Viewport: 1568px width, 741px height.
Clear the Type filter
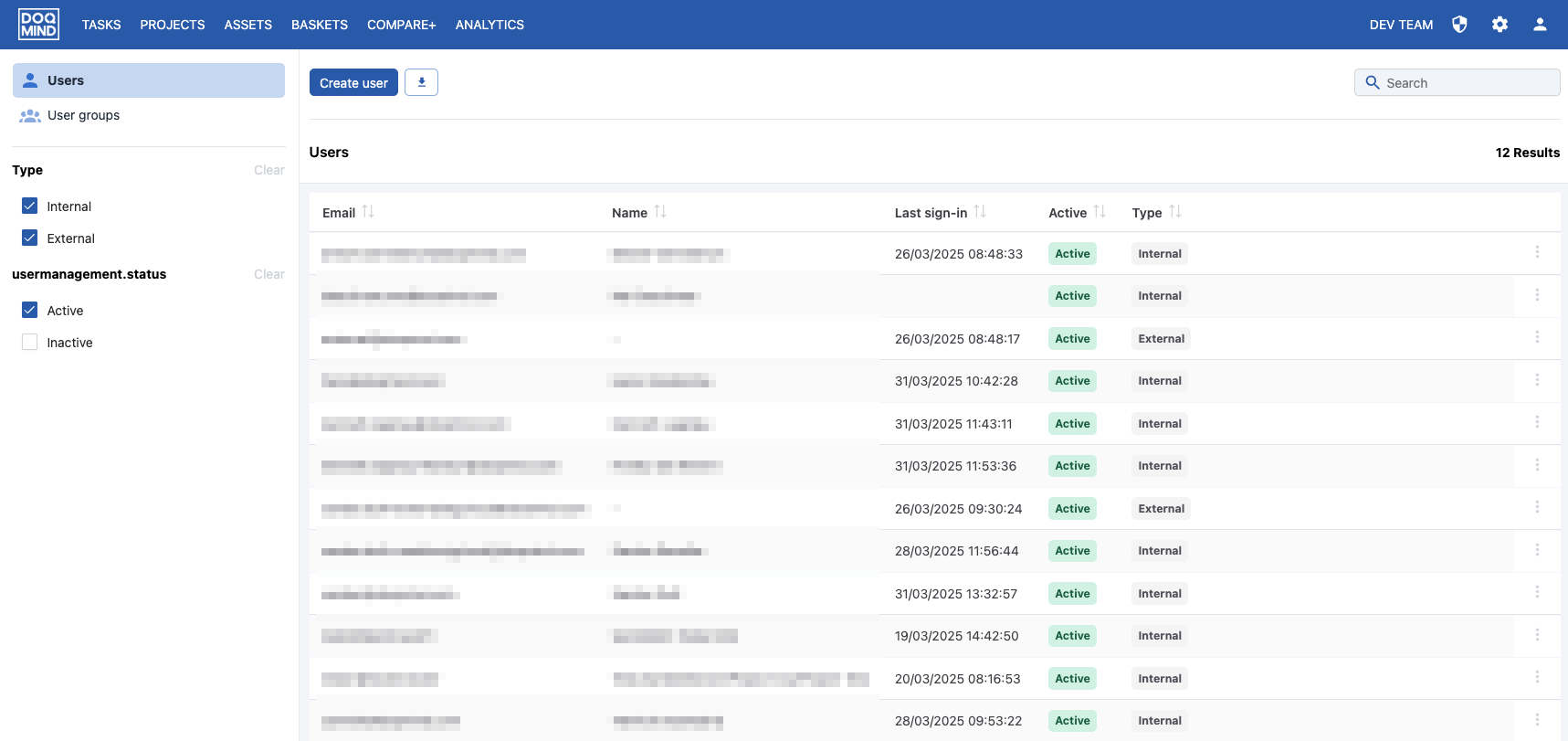(269, 170)
